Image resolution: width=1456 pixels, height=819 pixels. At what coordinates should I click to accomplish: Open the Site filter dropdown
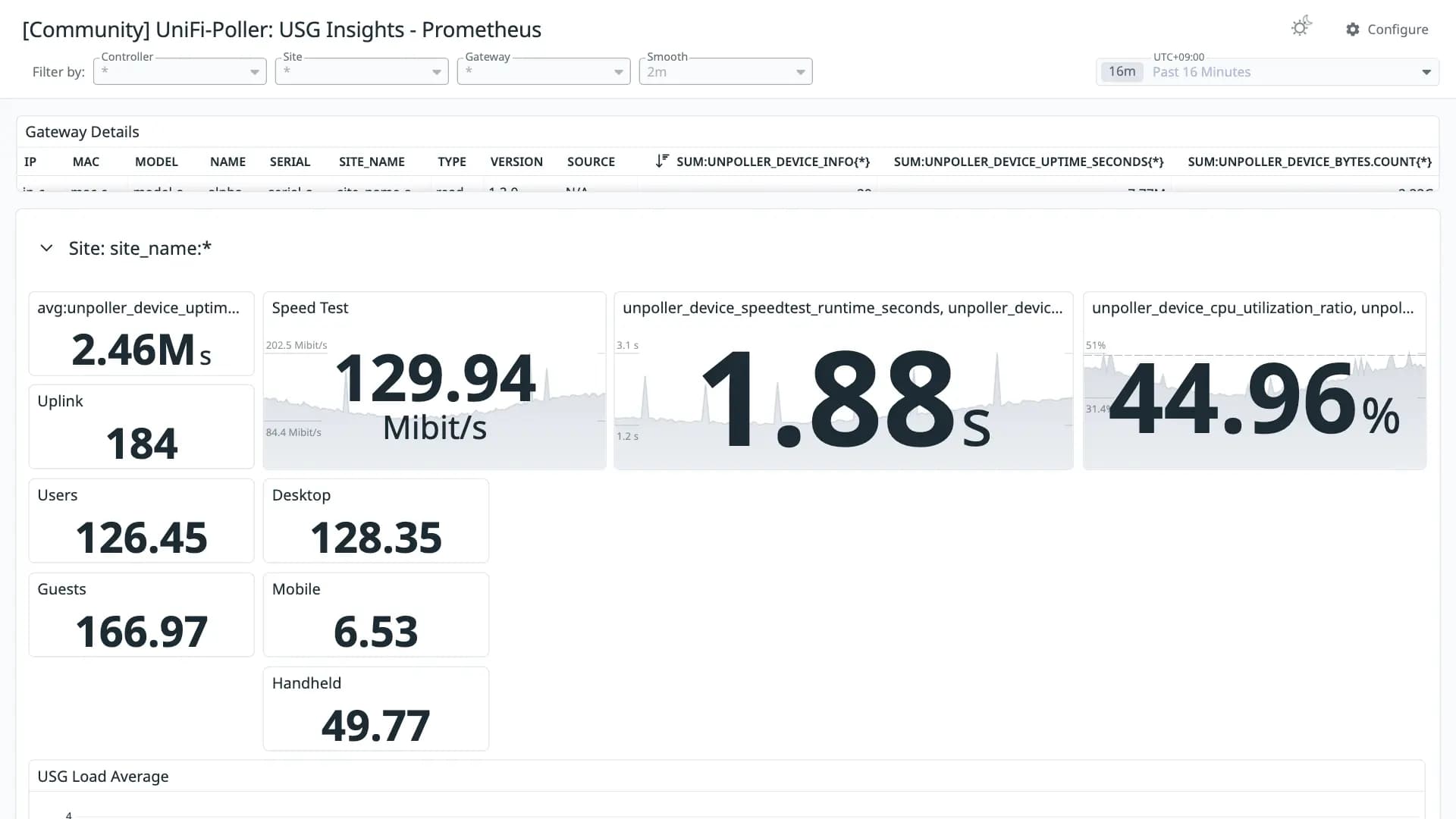(362, 71)
